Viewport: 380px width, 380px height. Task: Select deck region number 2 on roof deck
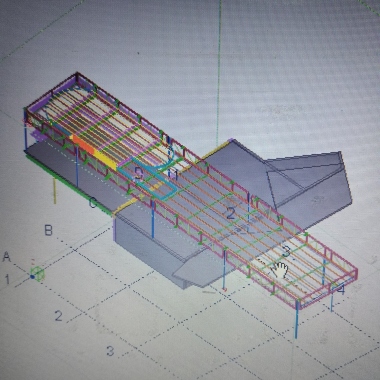(x=231, y=213)
